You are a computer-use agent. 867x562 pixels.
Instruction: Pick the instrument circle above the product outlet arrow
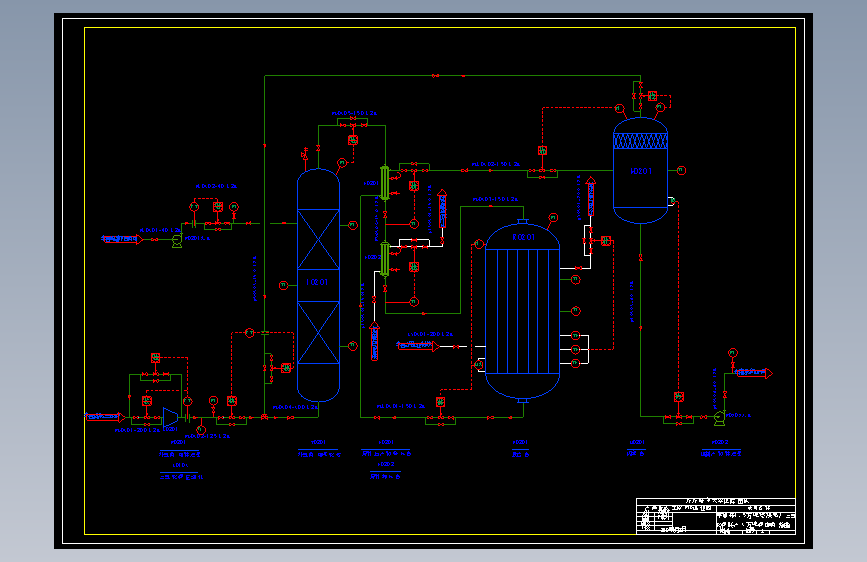coord(733,353)
